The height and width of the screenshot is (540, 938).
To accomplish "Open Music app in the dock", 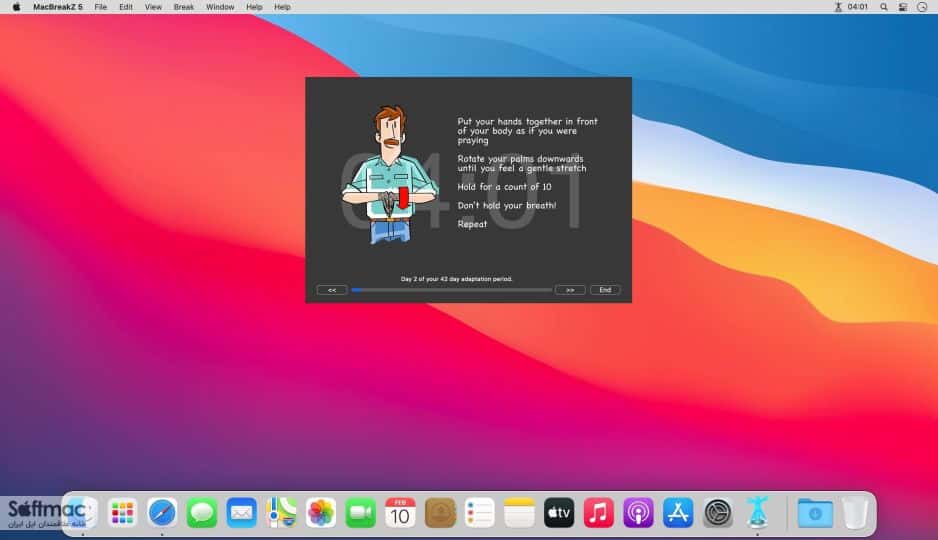I will 599,513.
